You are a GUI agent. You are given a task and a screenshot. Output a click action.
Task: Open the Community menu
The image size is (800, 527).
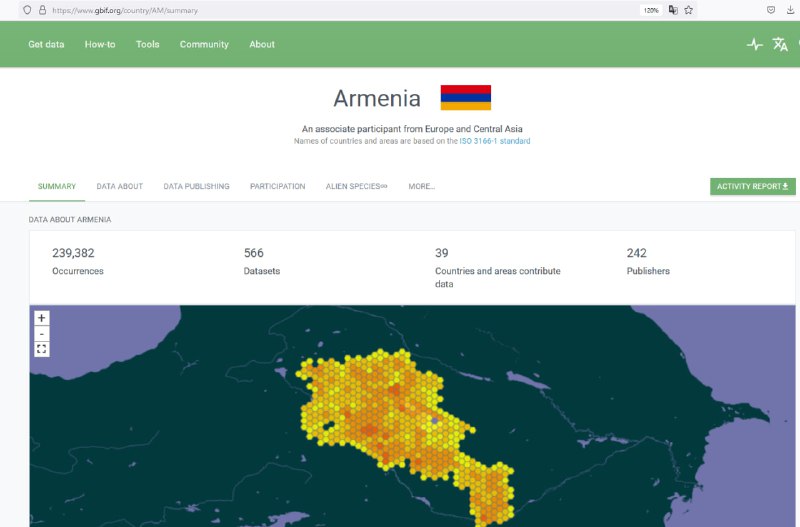point(204,44)
